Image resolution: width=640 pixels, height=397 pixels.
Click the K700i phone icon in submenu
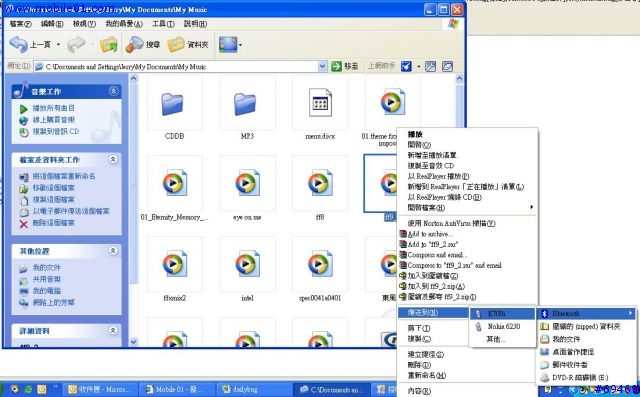pyautogui.click(x=478, y=313)
